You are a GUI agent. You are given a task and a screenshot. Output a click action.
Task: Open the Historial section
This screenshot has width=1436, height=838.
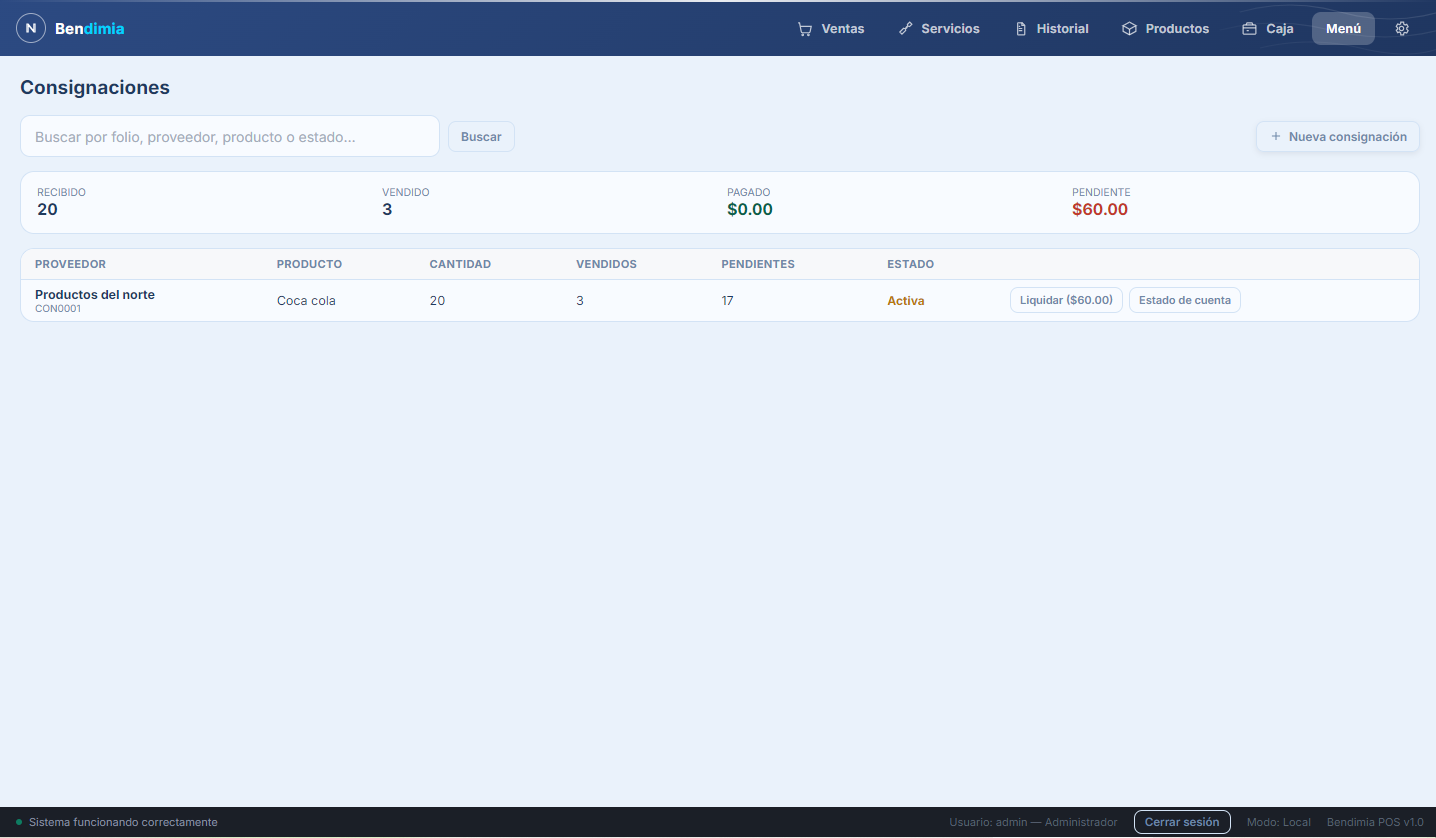tap(1051, 29)
